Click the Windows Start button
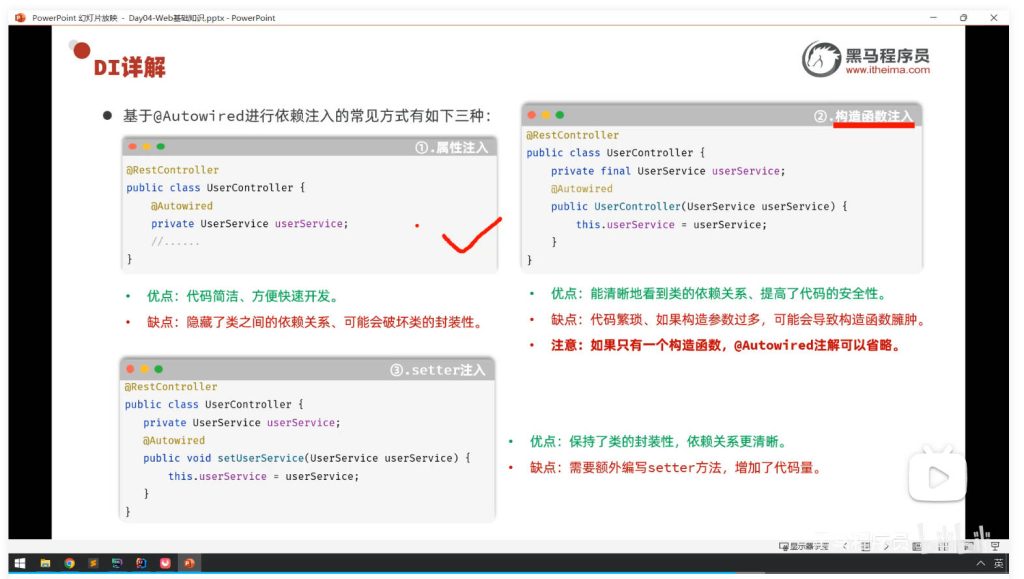The width and height of the screenshot is (1024, 579). 18,563
